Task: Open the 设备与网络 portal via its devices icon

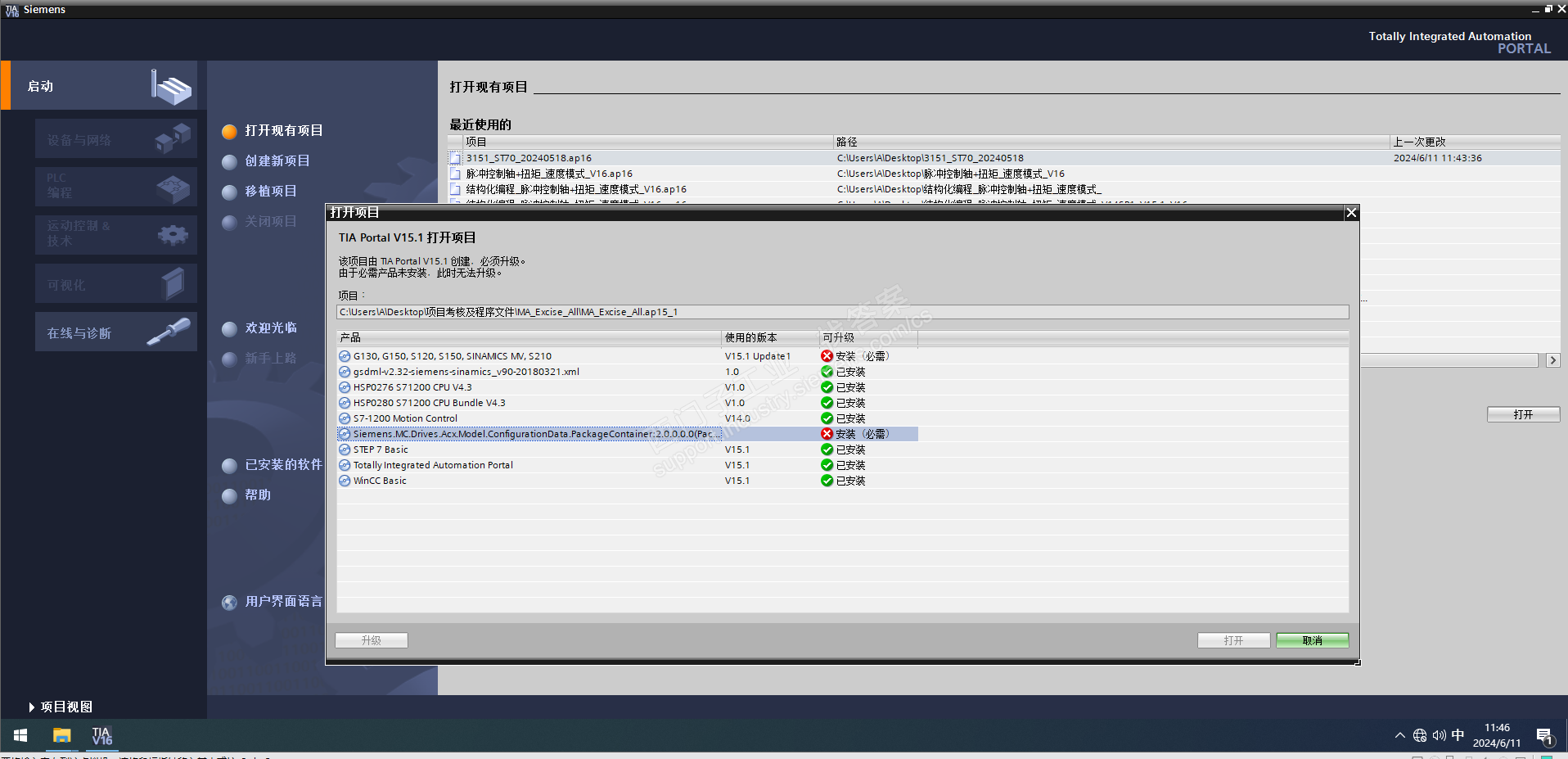Action: 173,138
